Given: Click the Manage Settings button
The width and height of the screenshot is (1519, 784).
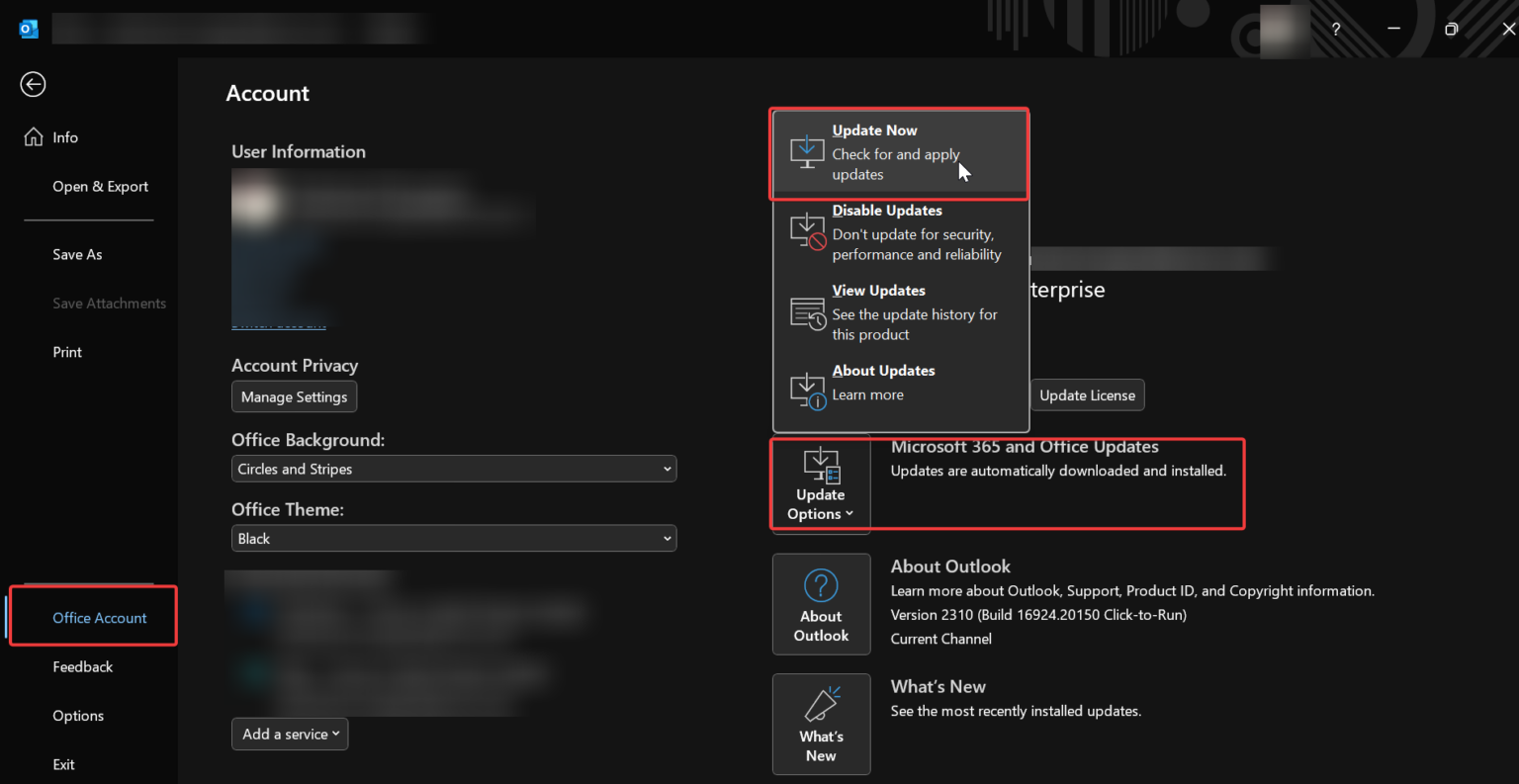Looking at the screenshot, I should coord(294,396).
